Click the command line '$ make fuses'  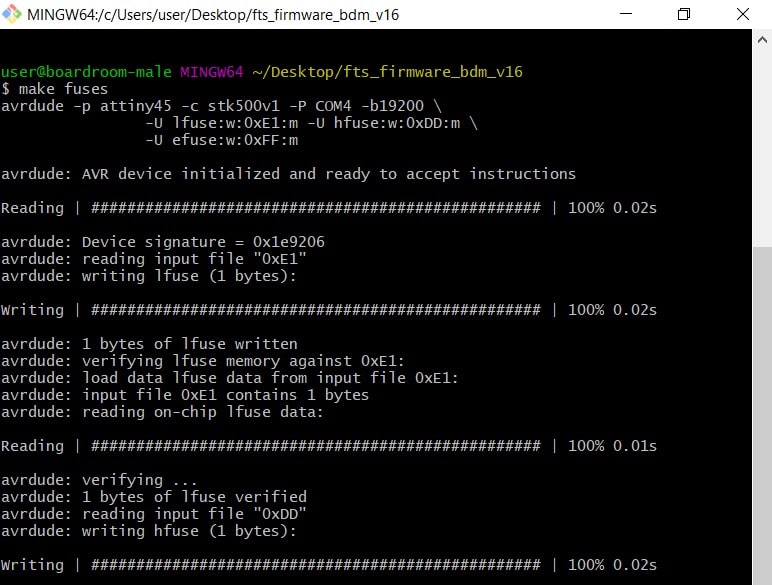54,89
